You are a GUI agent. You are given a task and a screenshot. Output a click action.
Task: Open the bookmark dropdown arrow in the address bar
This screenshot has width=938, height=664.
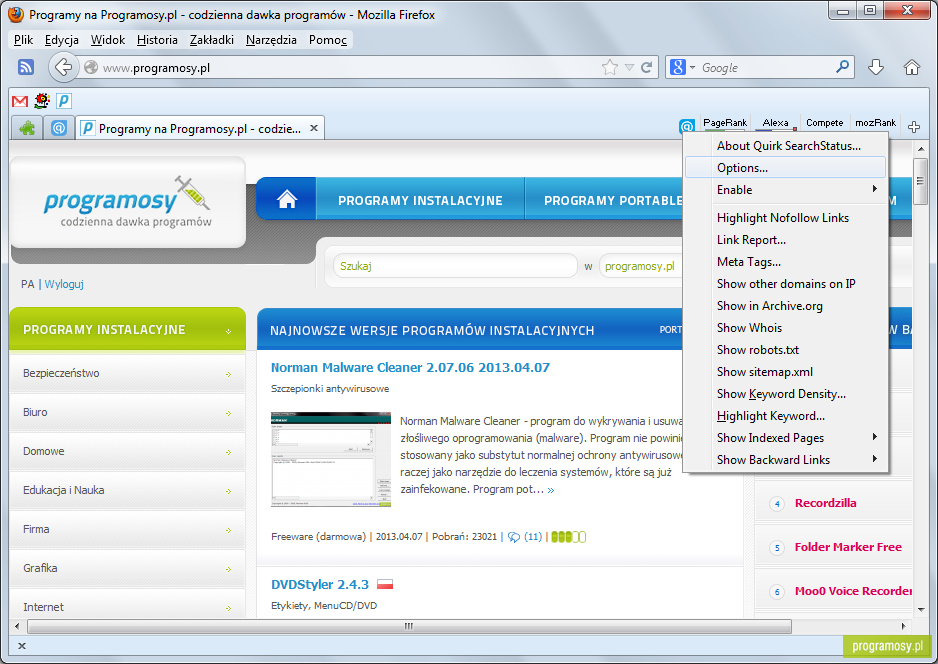[629, 68]
